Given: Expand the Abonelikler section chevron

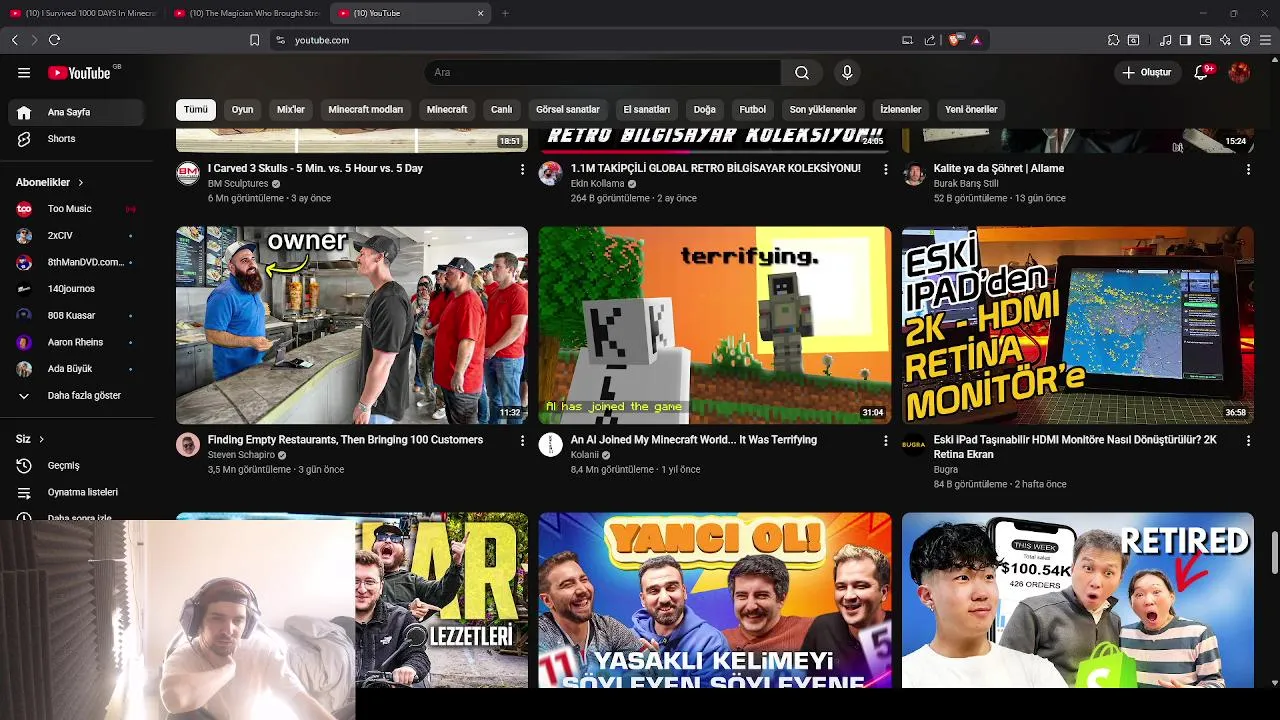Looking at the screenshot, I should (x=81, y=183).
